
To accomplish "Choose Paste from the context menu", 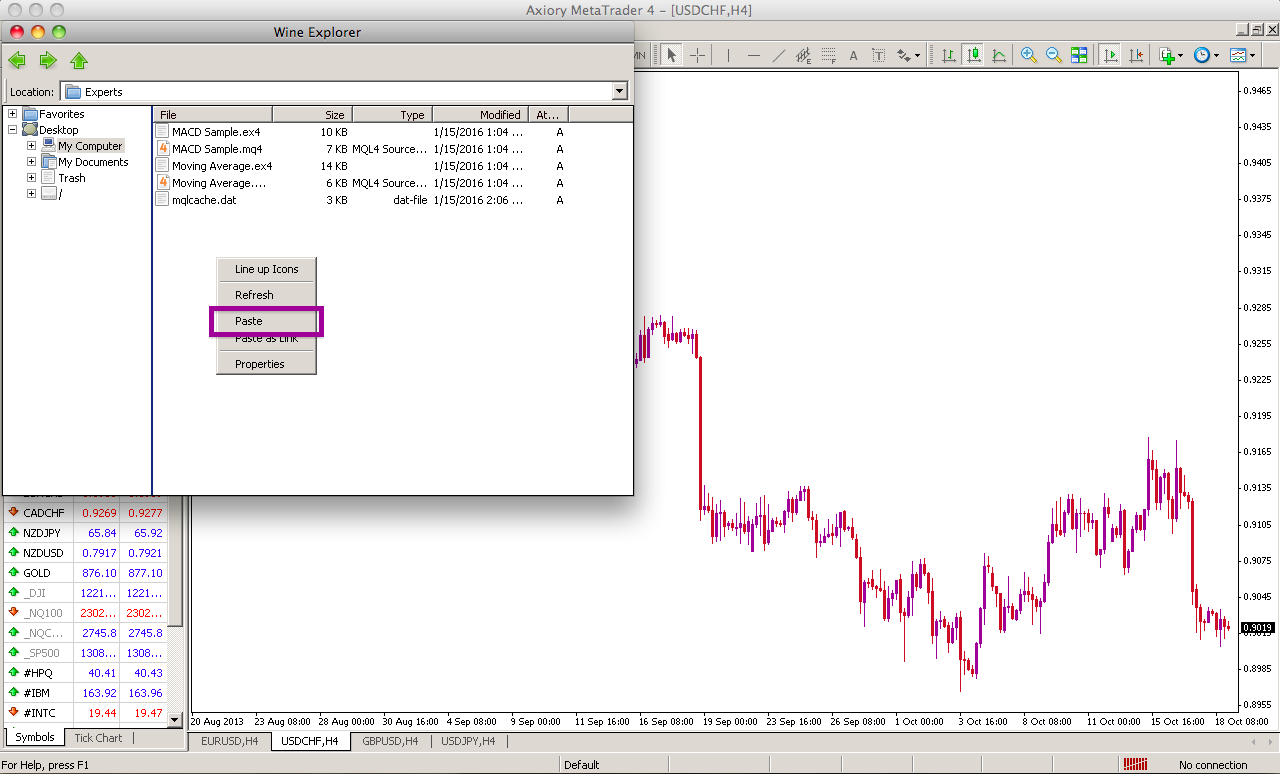I will (249, 321).
